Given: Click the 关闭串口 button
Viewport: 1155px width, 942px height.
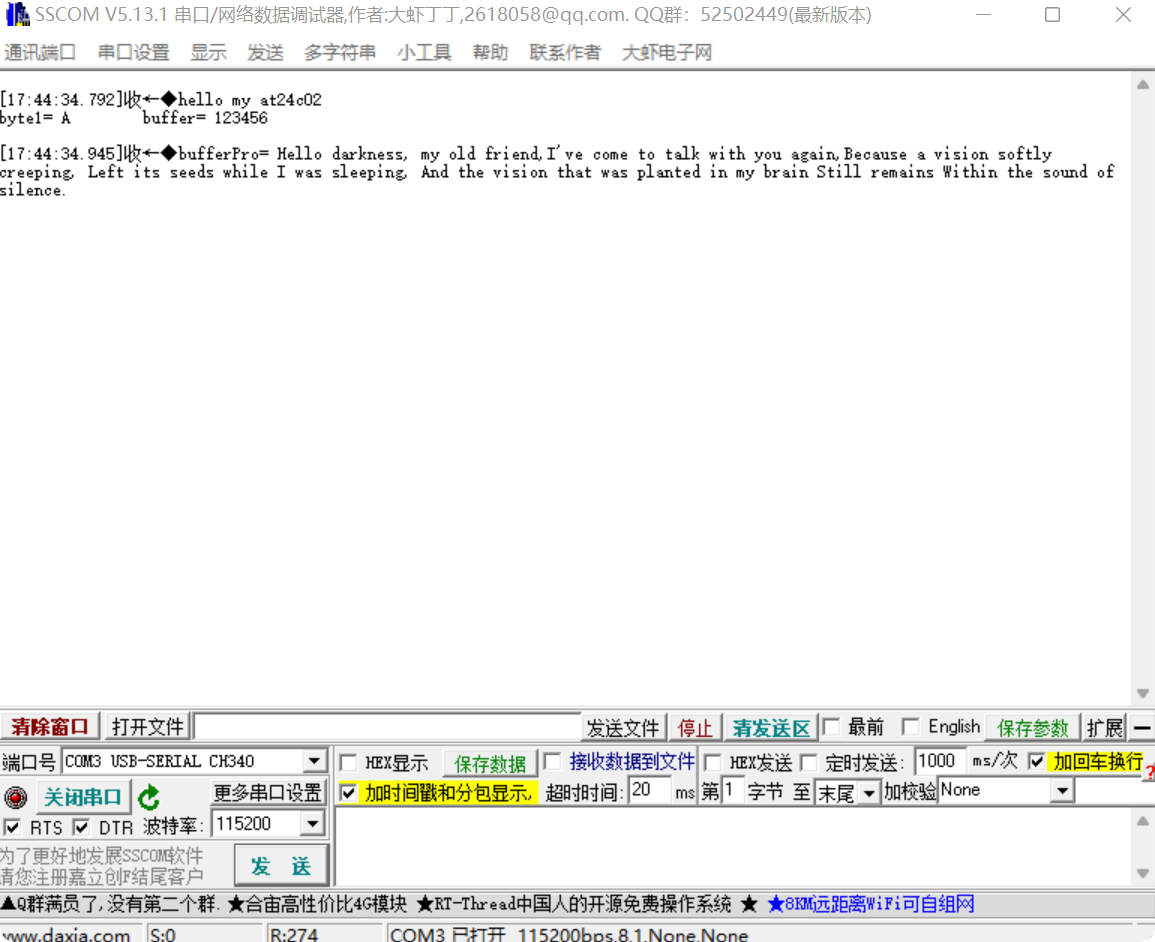Looking at the screenshot, I should coord(82,797).
